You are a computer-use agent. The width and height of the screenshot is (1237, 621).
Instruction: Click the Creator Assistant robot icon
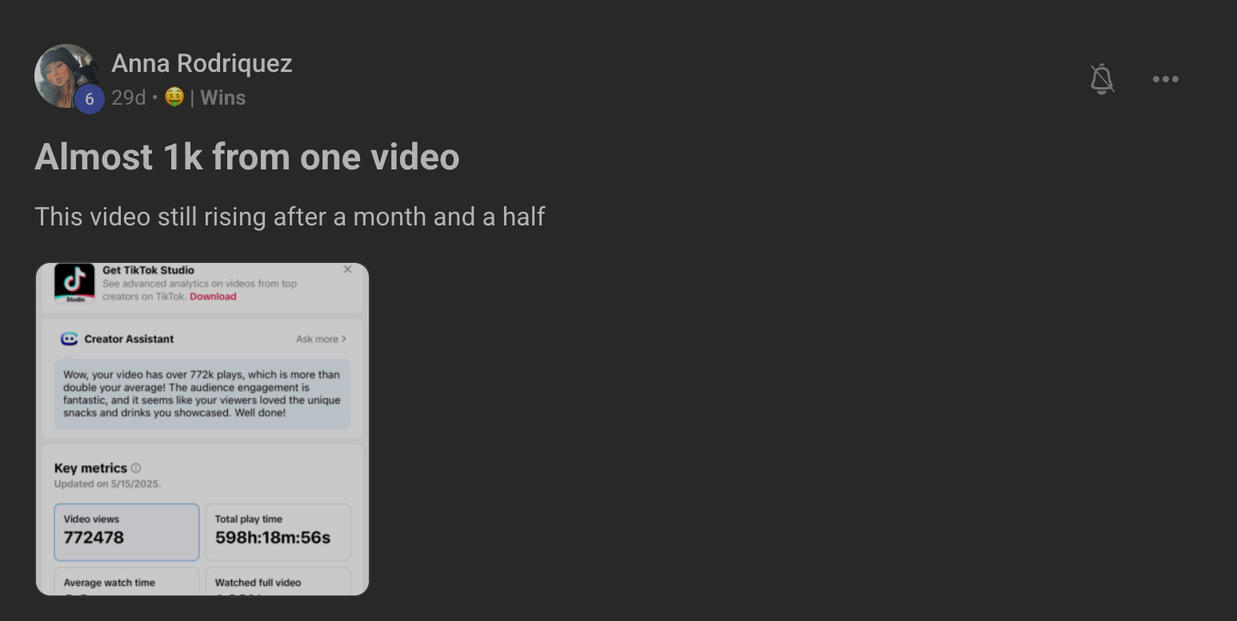coord(69,339)
